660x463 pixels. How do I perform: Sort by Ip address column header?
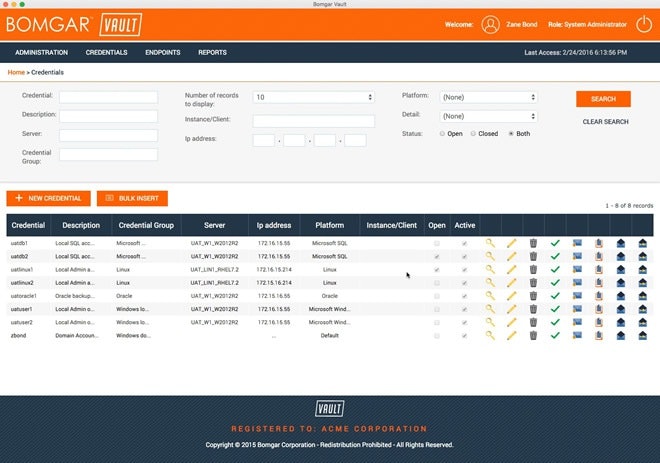click(x=274, y=225)
